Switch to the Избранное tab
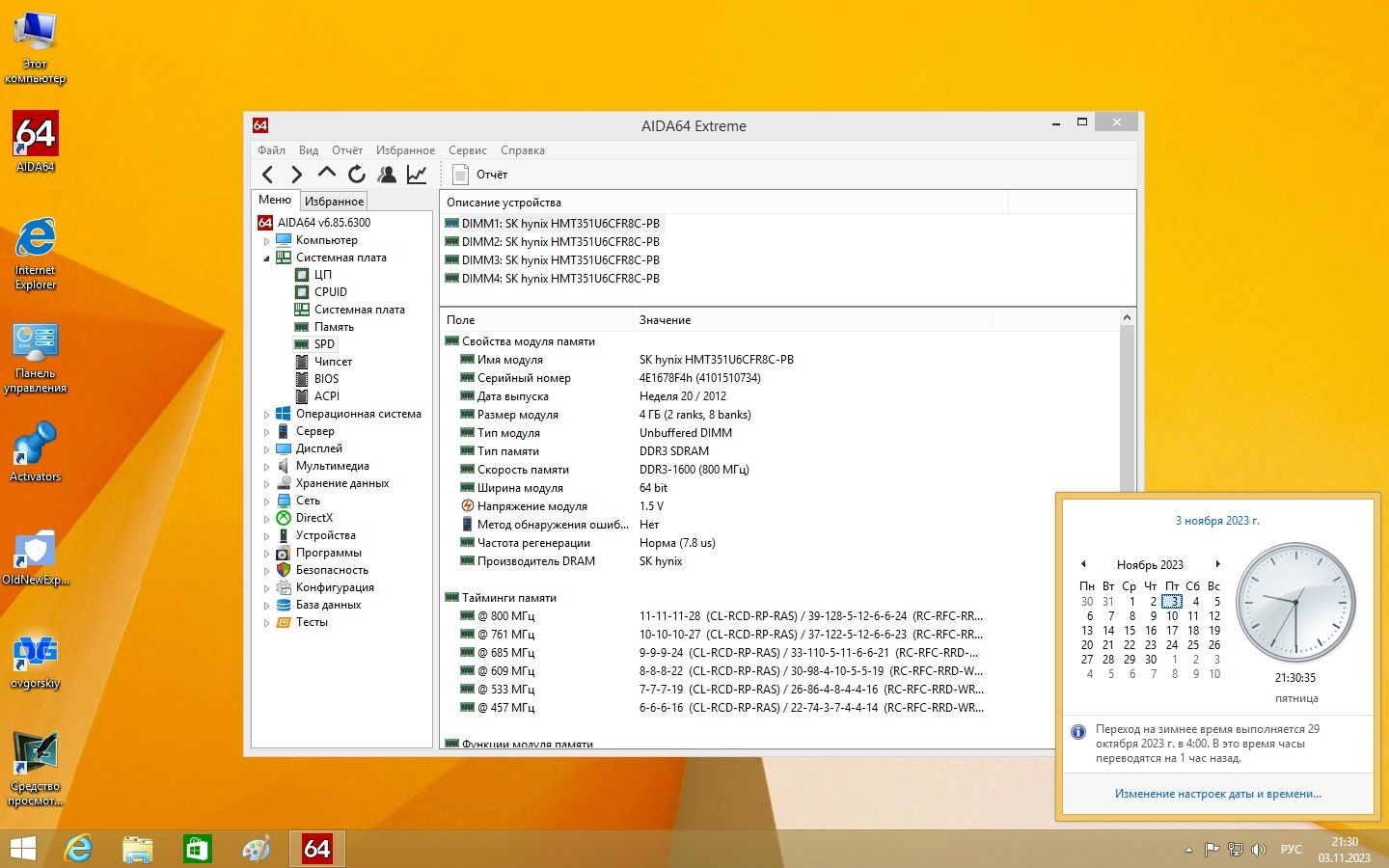This screenshot has width=1389, height=868. [x=334, y=201]
